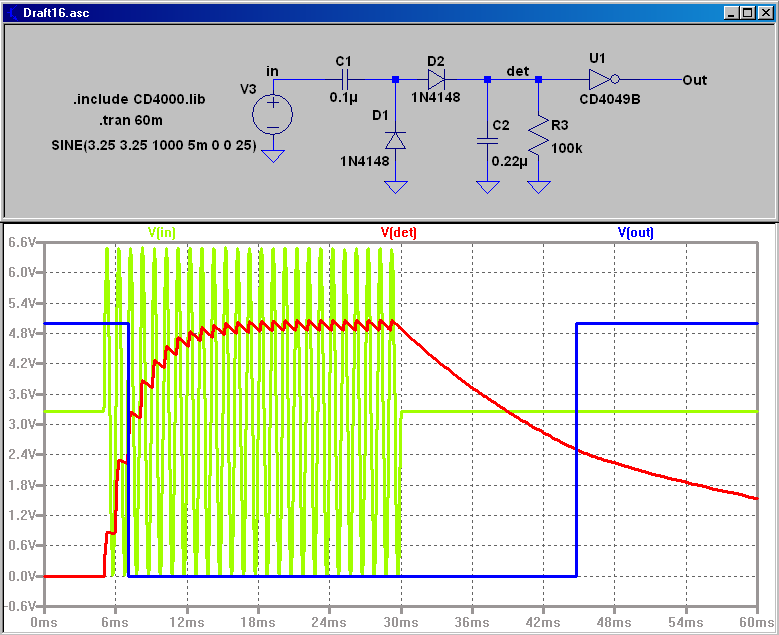Click the LTspice icon in title bar
The image size is (779, 635).
click(12, 12)
